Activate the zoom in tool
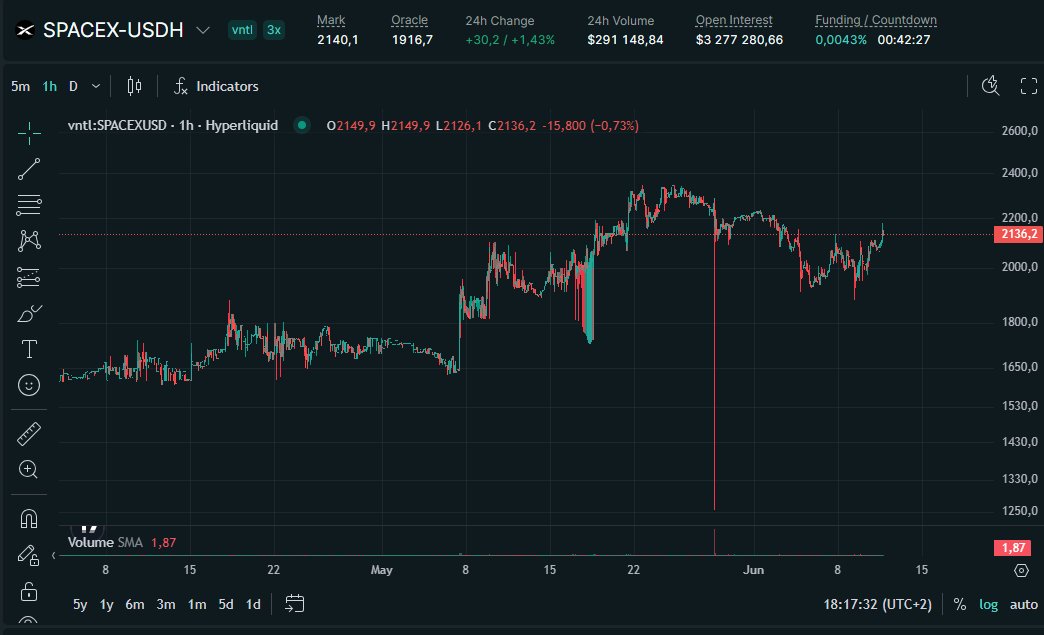Image resolution: width=1044 pixels, height=635 pixels. 29,470
